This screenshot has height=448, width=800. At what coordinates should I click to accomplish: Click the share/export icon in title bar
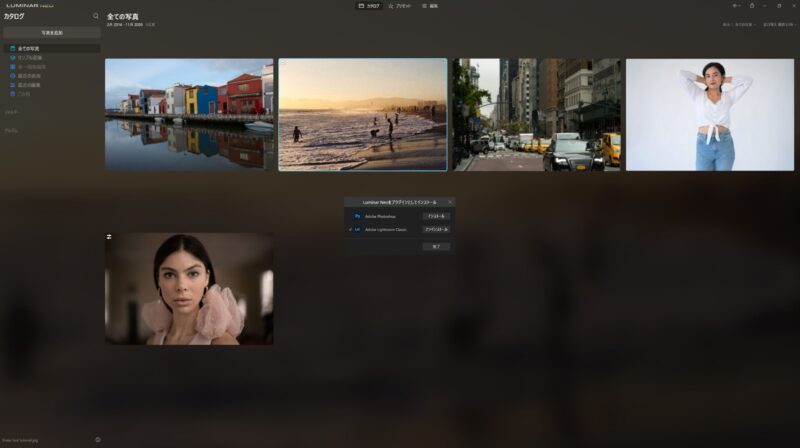pos(751,5)
